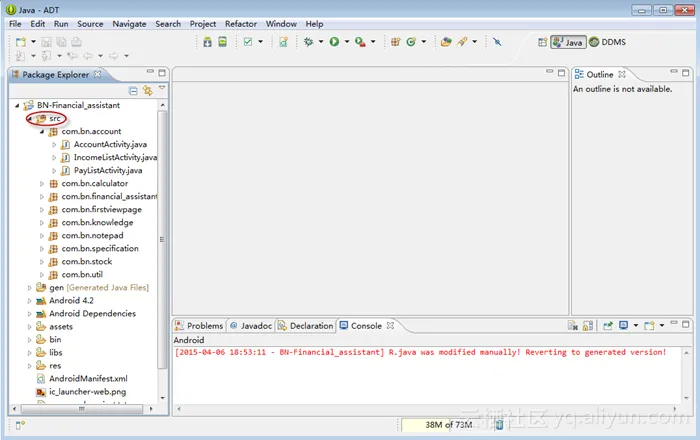The width and height of the screenshot is (700, 440).
Task: Click the Android SDK Manager toolbar icon
Action: click(207, 42)
